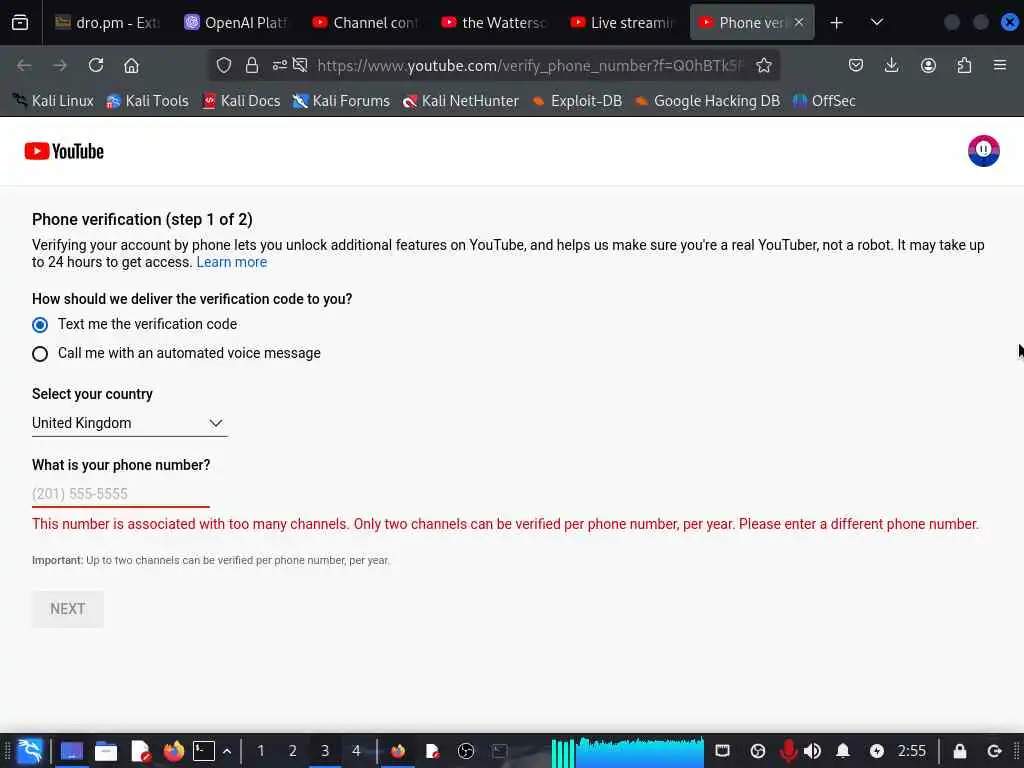The image size is (1024, 768).
Task: Switch to workspace 2
Action: coord(293,751)
